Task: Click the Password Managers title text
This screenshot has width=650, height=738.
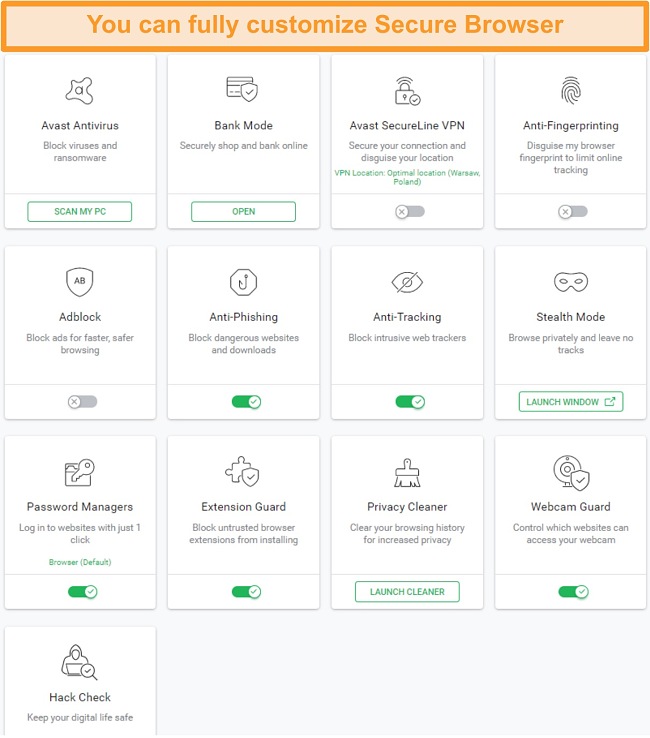Action: point(80,507)
